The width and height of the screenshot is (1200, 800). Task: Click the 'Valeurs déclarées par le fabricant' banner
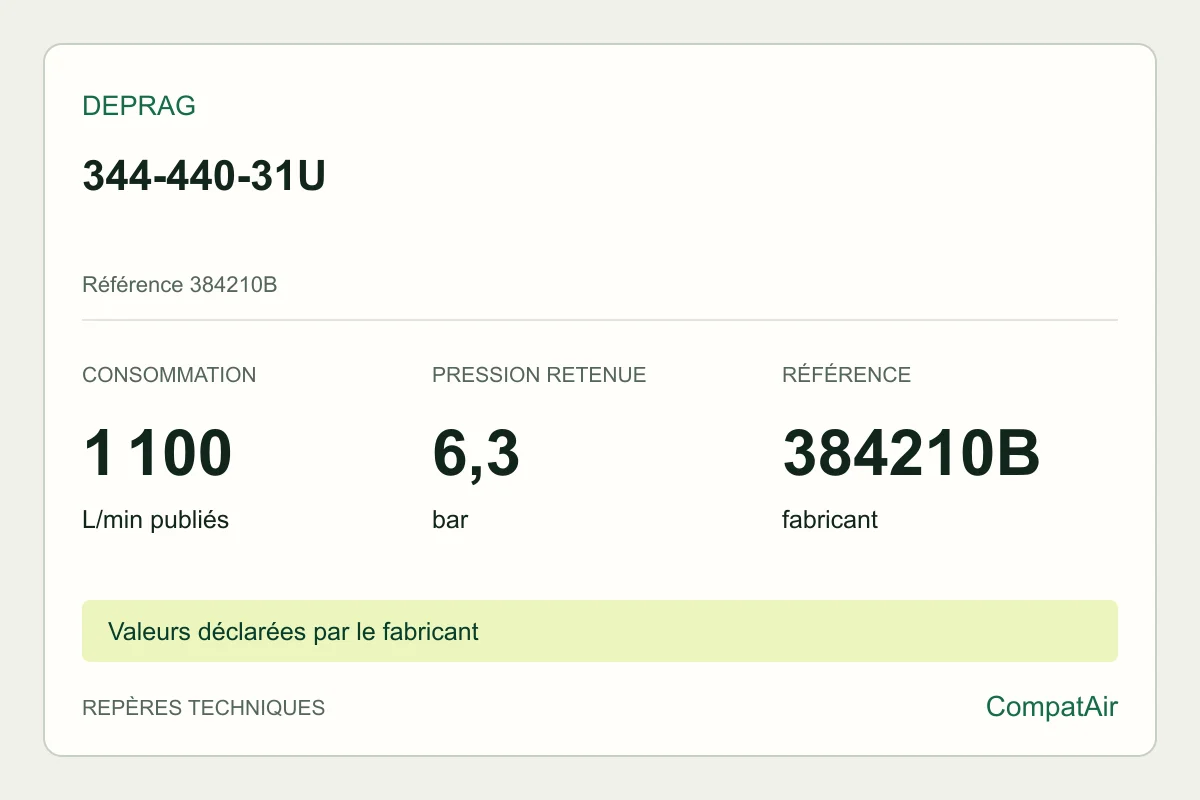pos(600,631)
